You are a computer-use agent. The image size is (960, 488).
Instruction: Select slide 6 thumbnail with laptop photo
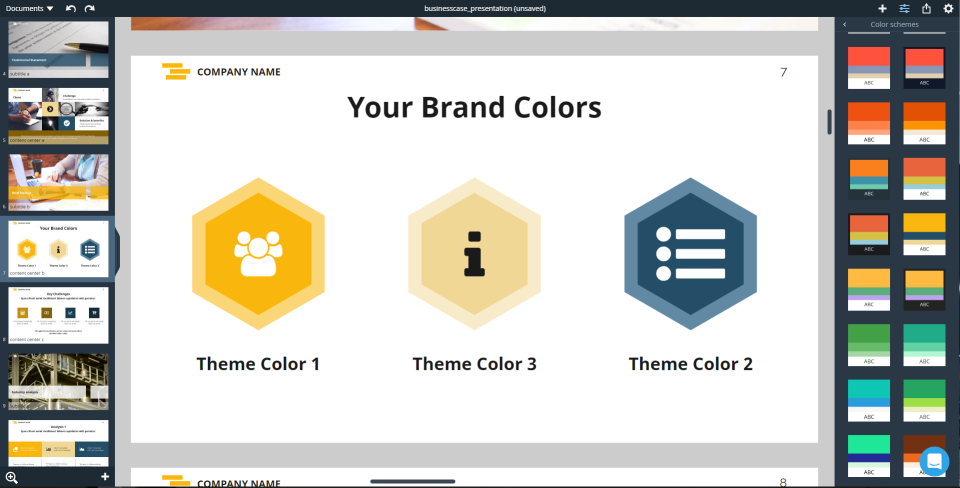tap(59, 182)
